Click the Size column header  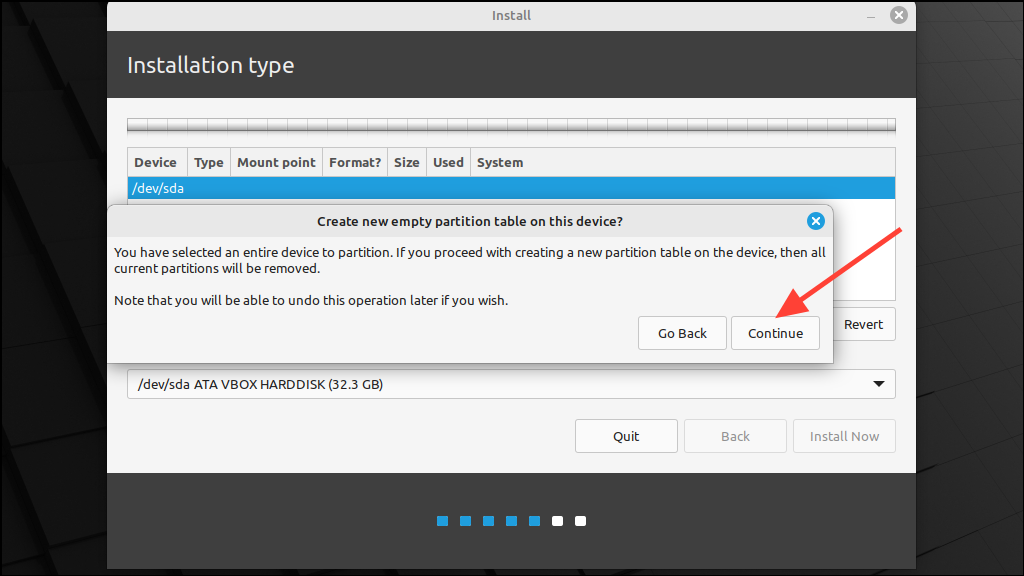406,162
